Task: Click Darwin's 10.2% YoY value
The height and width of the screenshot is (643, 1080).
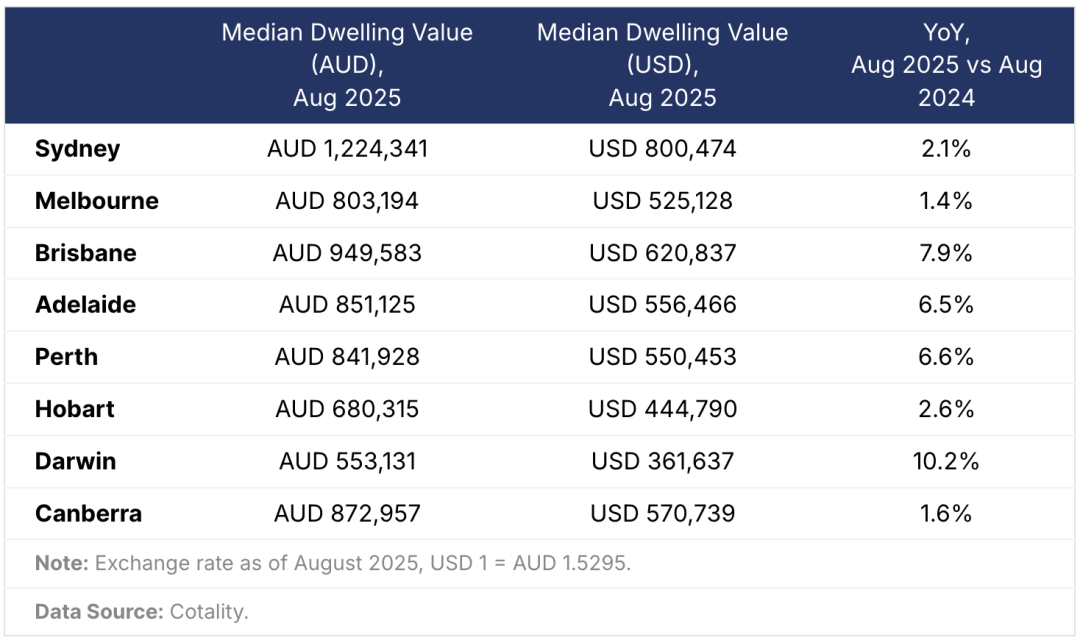Action: pyautogui.click(x=946, y=461)
